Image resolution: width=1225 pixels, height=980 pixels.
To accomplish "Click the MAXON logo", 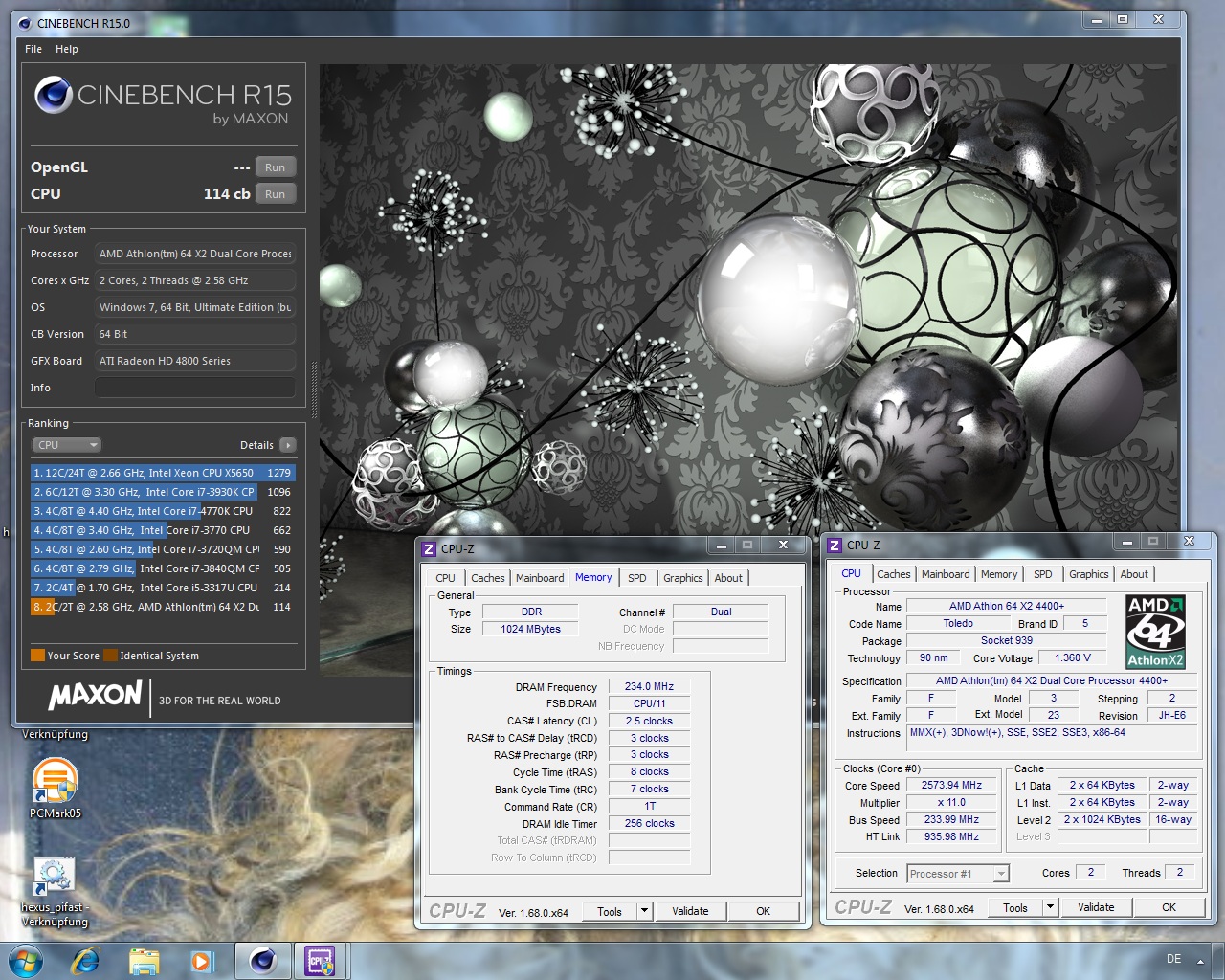I will pyautogui.click(x=95, y=696).
